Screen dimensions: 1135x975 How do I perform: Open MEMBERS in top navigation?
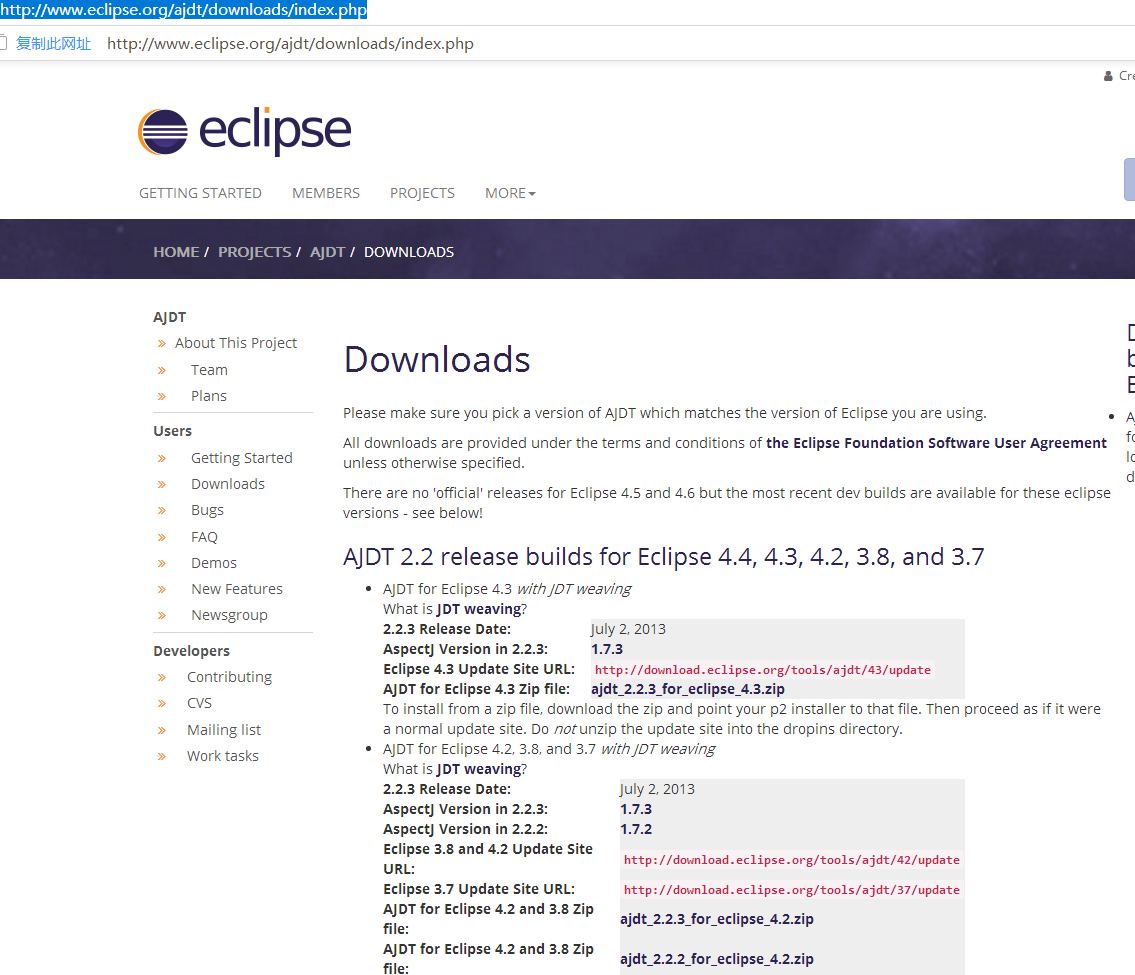326,193
